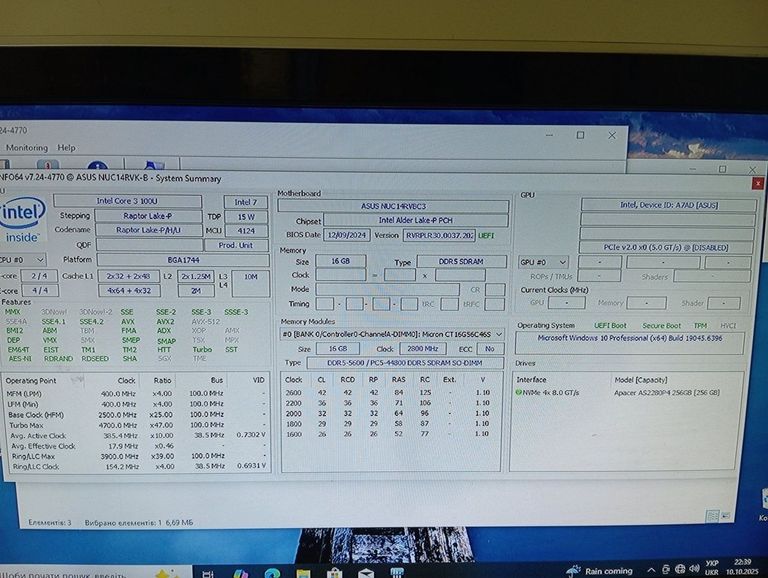The image size is (768, 578).
Task: Open Microsoft Edge from the taskbar
Action: (272, 573)
